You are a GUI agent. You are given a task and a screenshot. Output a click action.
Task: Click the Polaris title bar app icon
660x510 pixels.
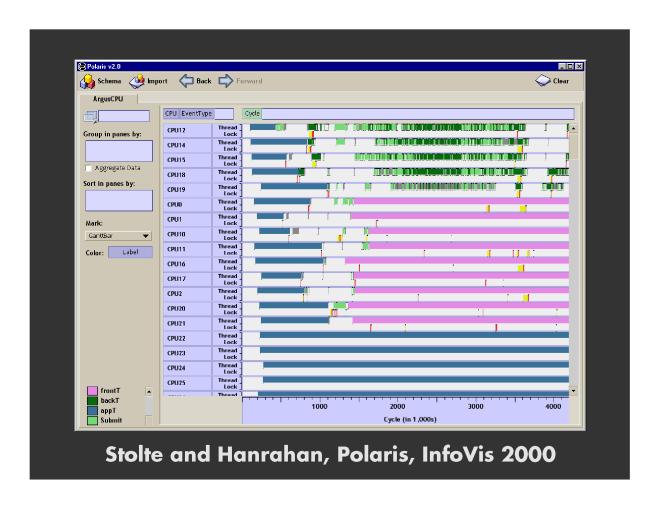click(82, 66)
